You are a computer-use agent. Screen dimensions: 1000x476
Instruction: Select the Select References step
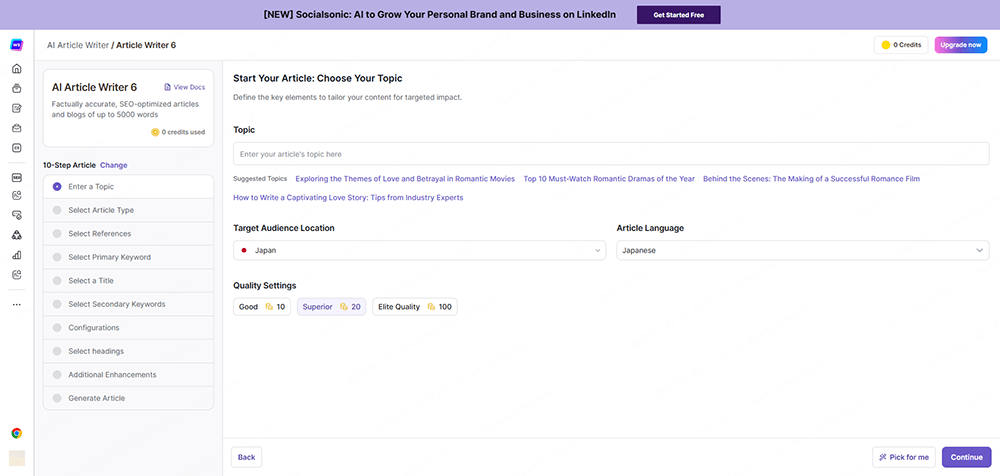[128, 234]
